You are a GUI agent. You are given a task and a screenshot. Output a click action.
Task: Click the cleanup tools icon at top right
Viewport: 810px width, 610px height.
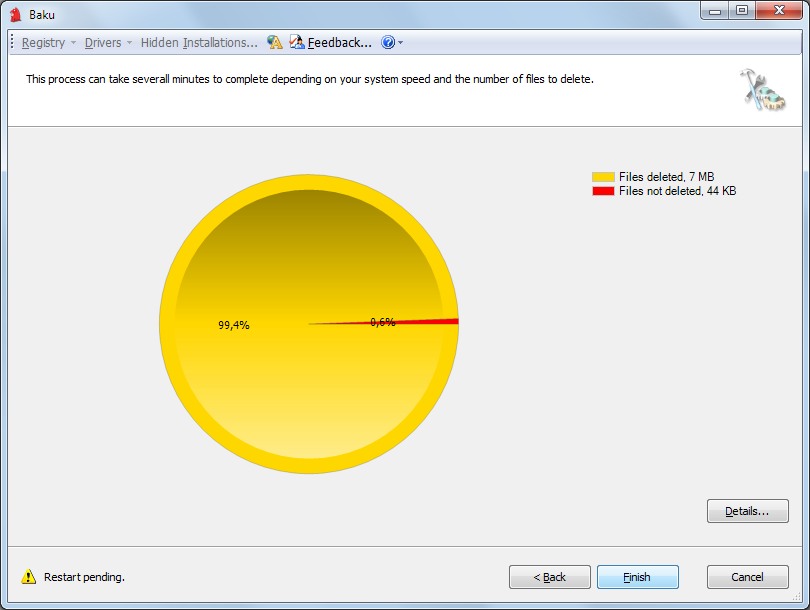click(x=762, y=89)
